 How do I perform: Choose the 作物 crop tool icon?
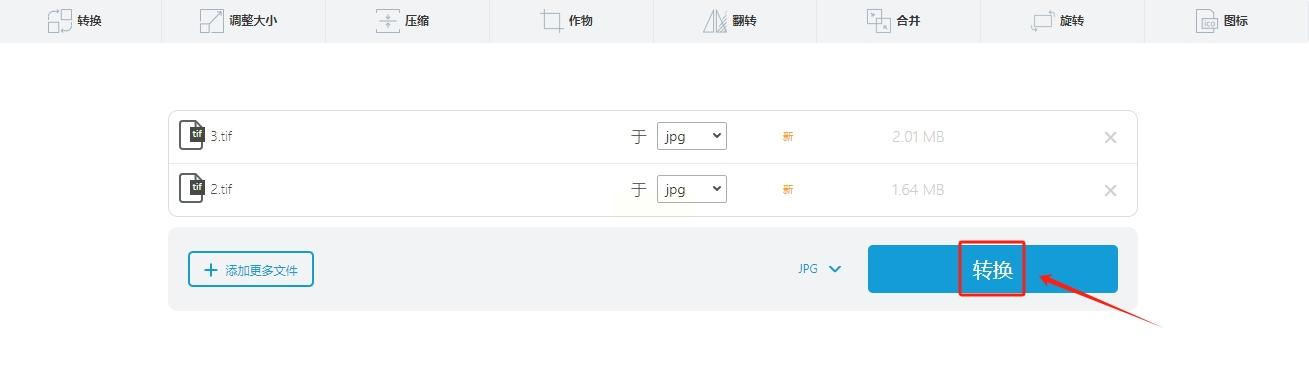(551, 20)
